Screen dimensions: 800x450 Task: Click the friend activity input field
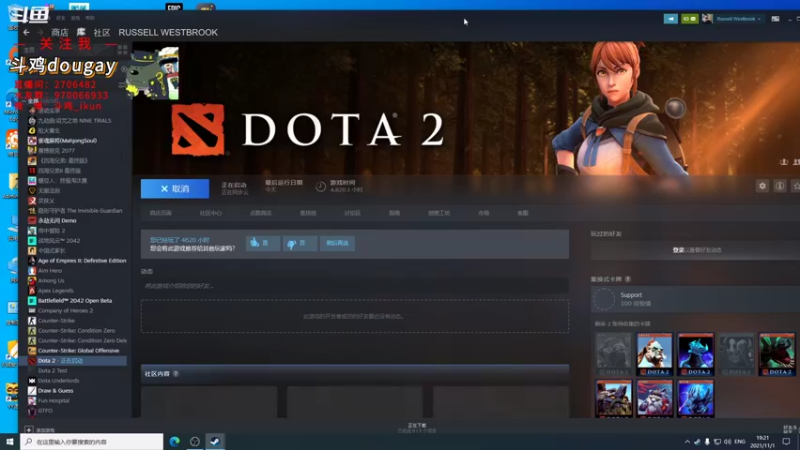pos(355,286)
